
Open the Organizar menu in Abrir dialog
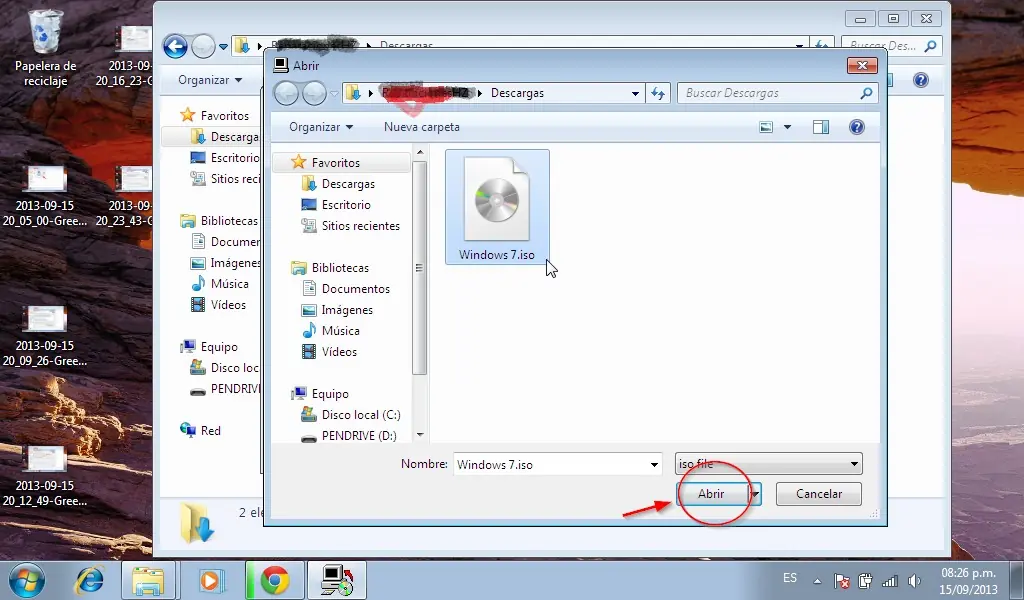(321, 127)
